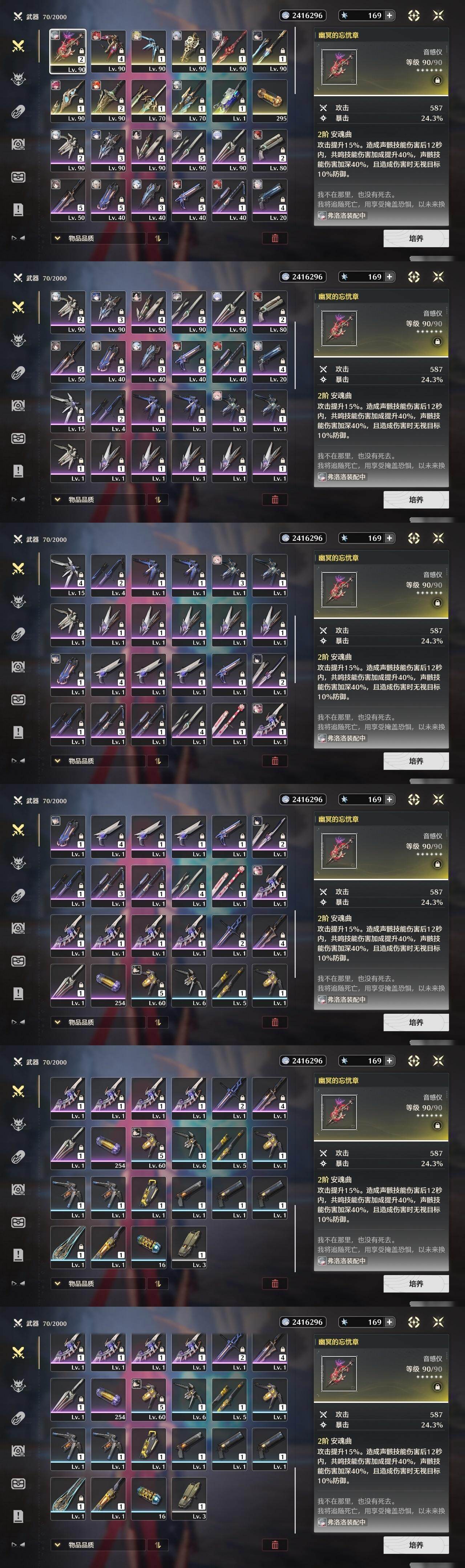Toggle the sort order arrows in topmost screenshot
The height and width of the screenshot is (1568, 465).
tap(158, 238)
